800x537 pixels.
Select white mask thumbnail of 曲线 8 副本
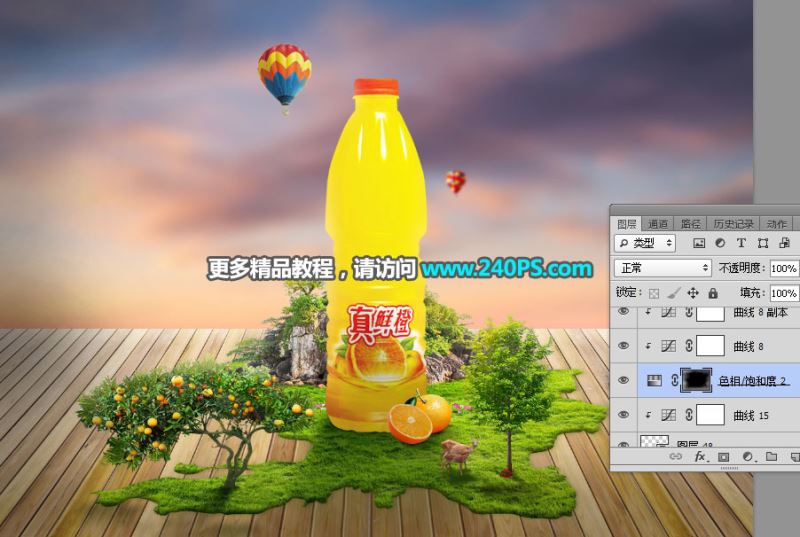point(710,314)
